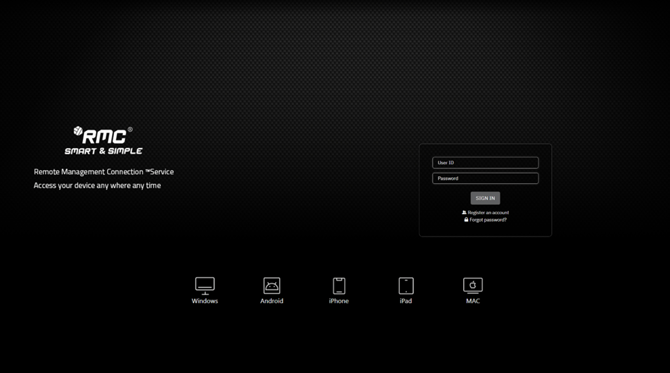Image resolution: width=670 pixels, height=373 pixels.
Task: Click into the Password field
Action: 485,179
